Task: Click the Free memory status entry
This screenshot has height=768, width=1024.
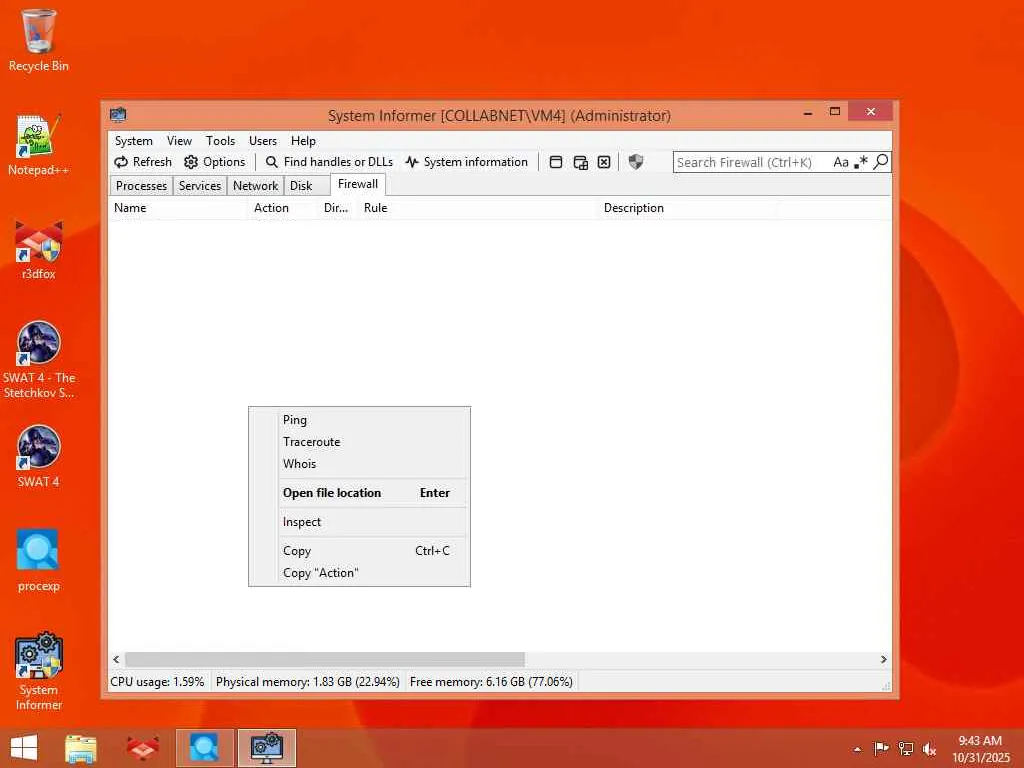Action: point(491,682)
